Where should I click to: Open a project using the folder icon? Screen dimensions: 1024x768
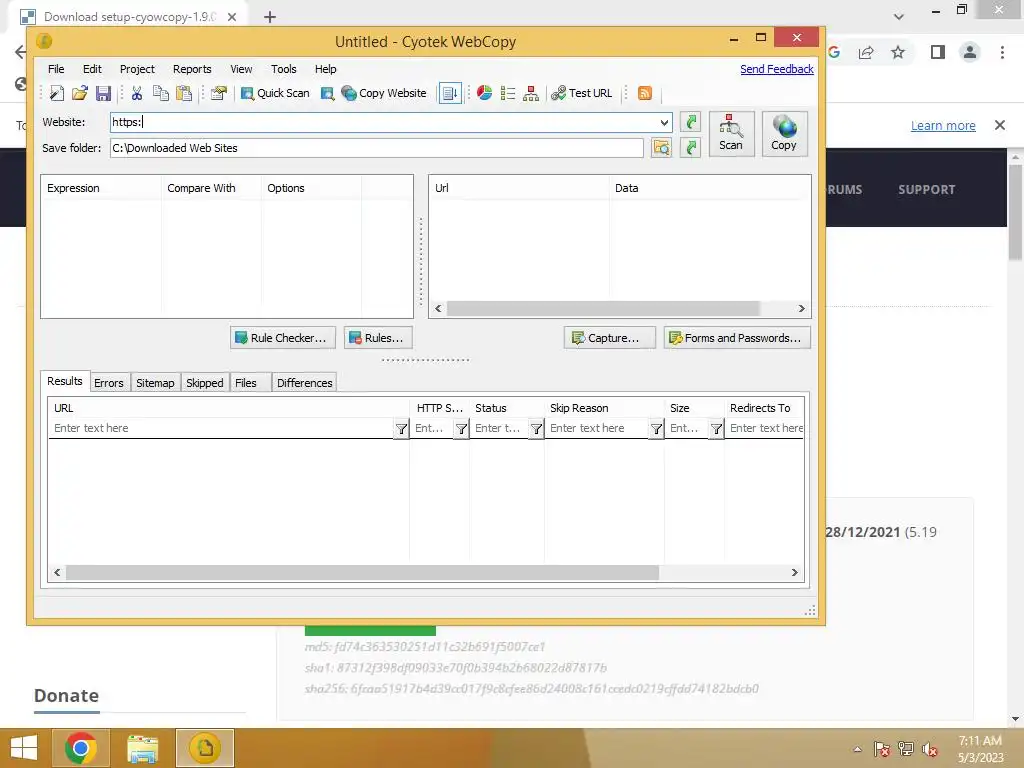pos(80,93)
